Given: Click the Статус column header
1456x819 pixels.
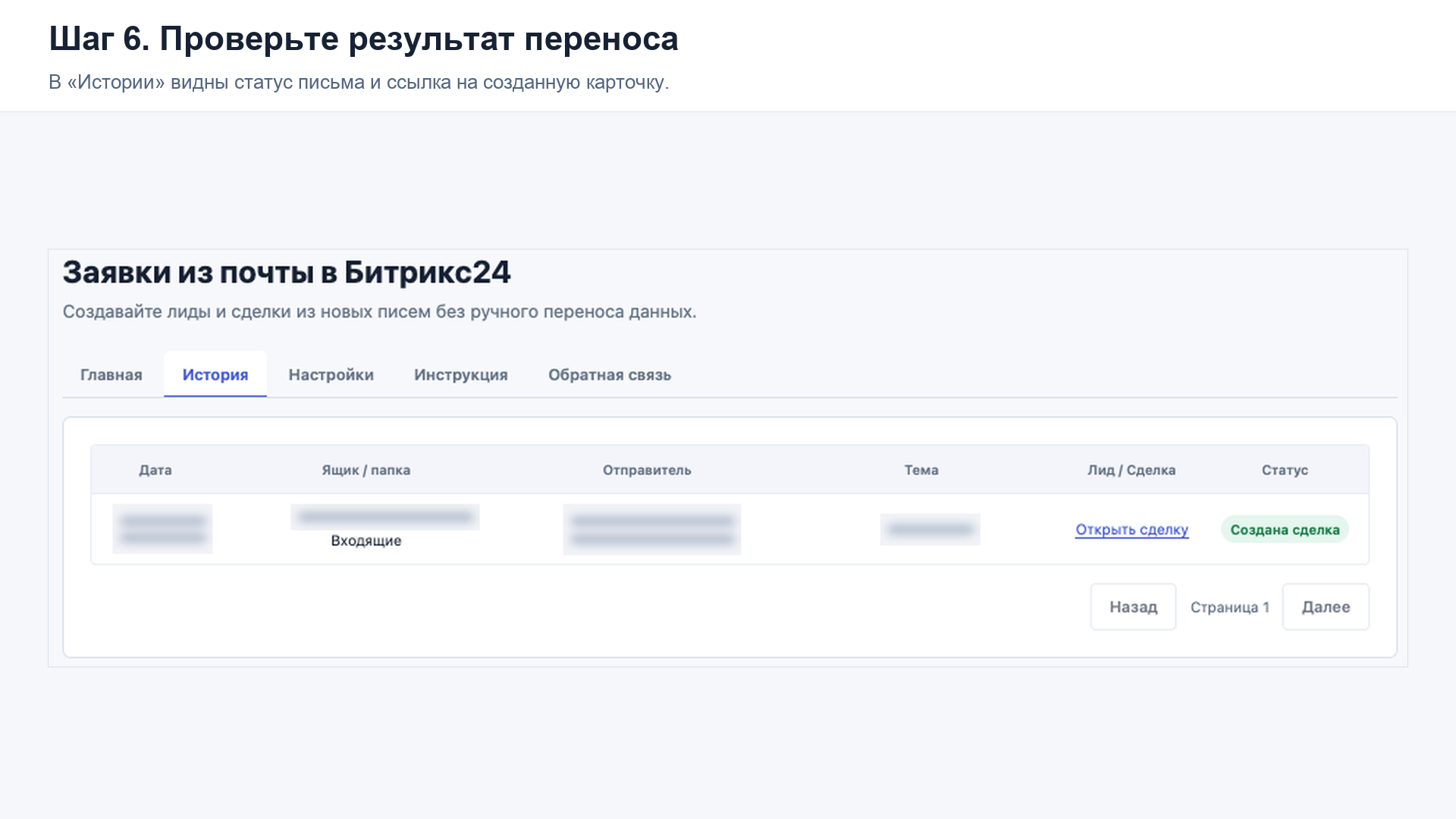Looking at the screenshot, I should pyautogui.click(x=1285, y=470).
